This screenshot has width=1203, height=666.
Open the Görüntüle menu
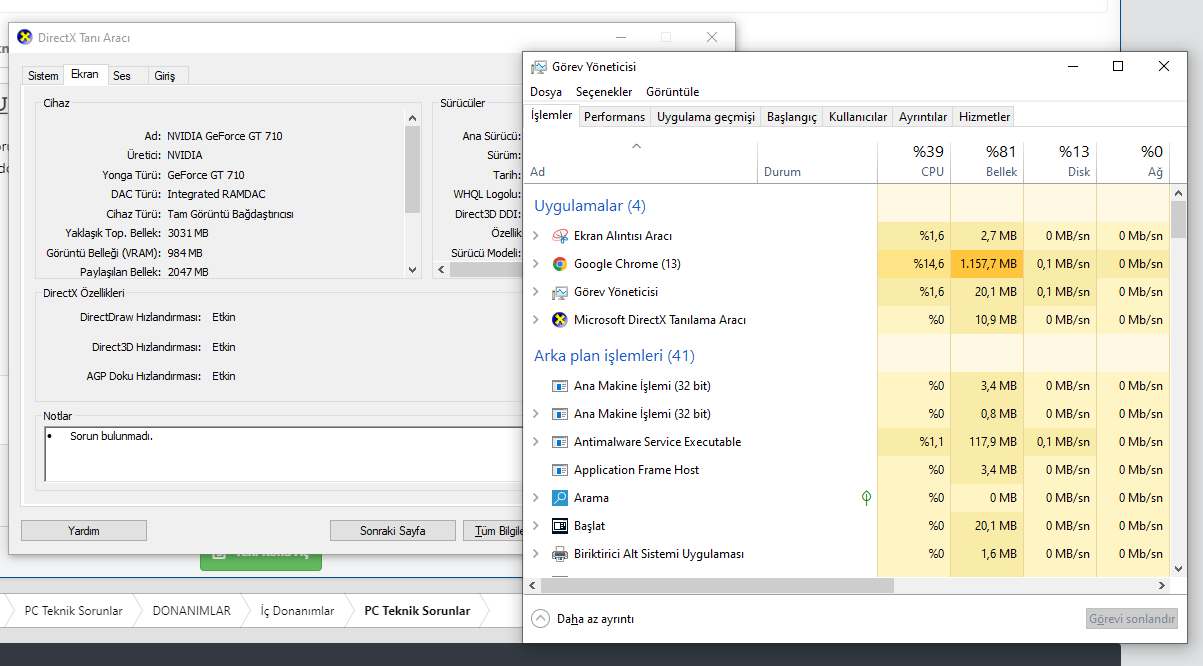(x=673, y=92)
